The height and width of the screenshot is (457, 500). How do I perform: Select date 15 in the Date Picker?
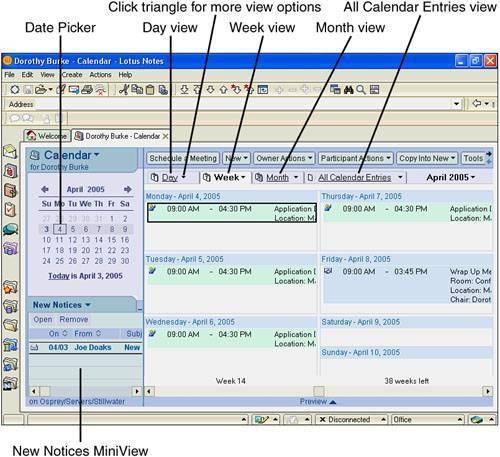[112, 240]
